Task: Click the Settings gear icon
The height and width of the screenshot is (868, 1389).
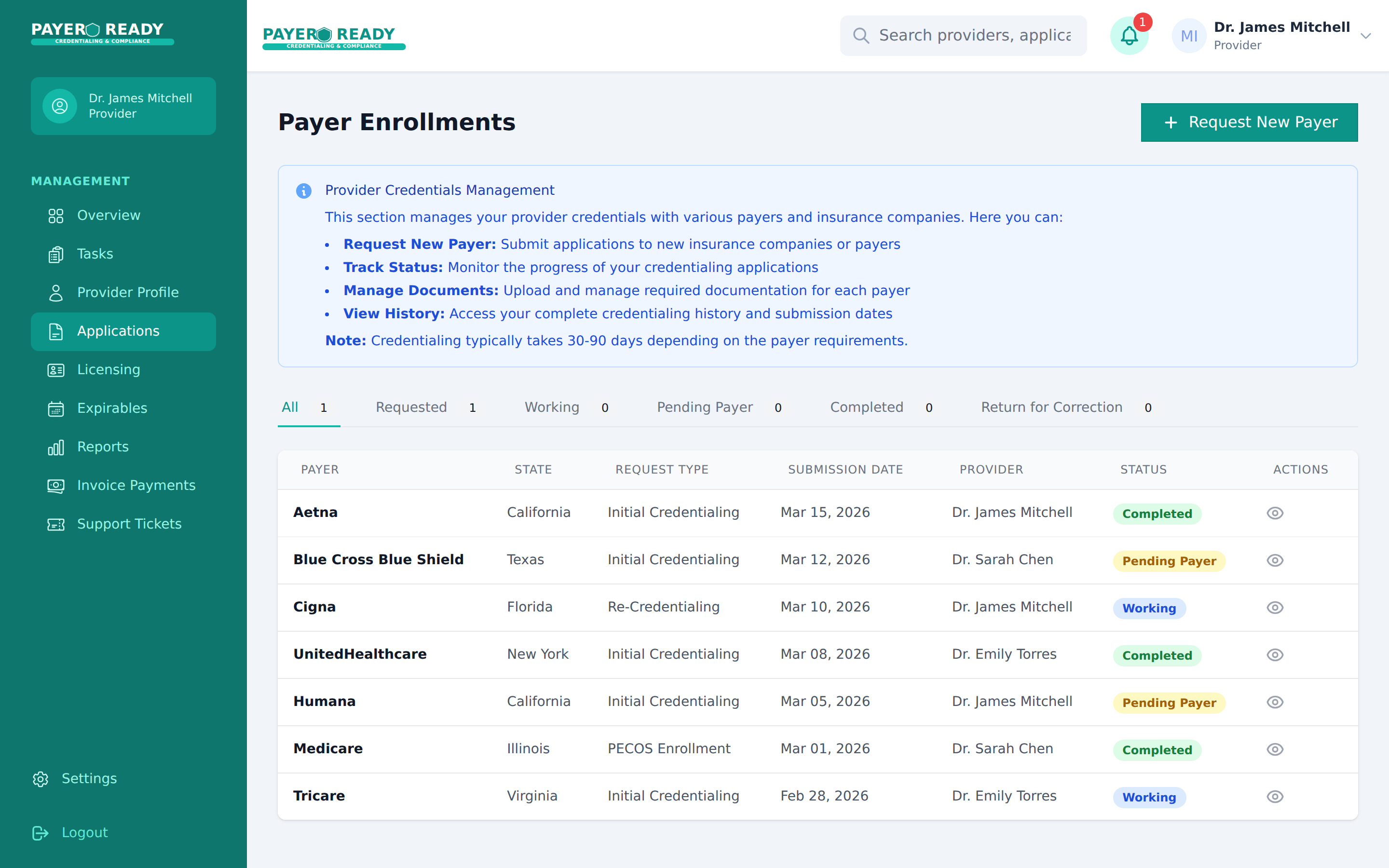Action: (x=40, y=779)
